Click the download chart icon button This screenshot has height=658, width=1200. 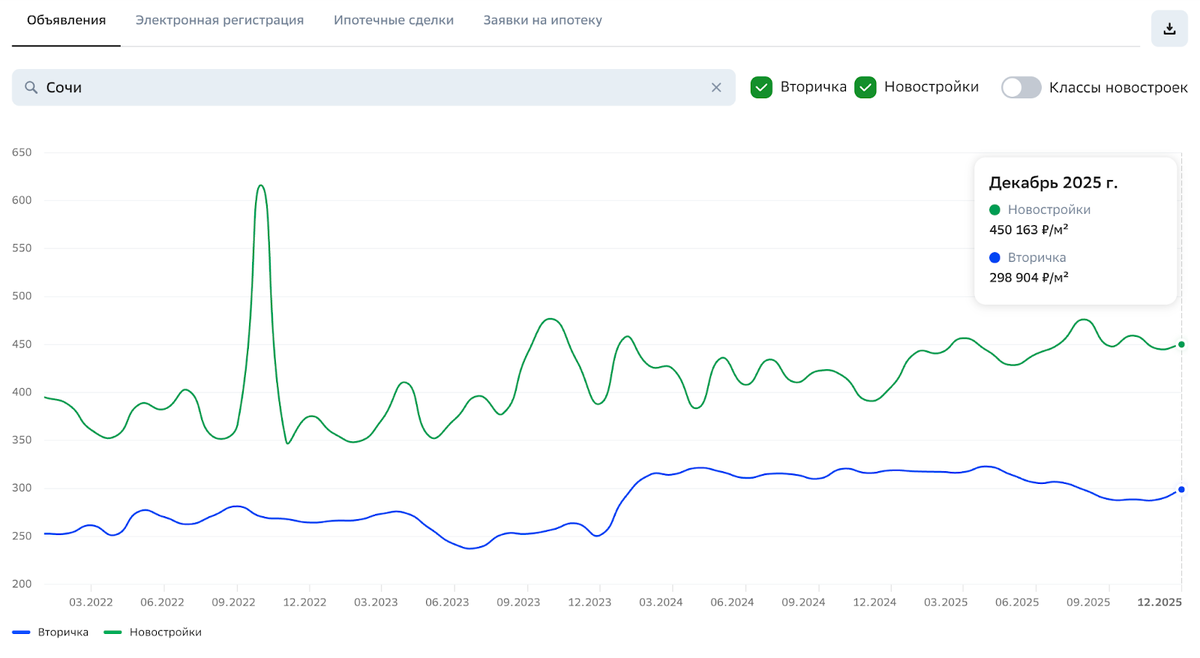(x=1169, y=29)
